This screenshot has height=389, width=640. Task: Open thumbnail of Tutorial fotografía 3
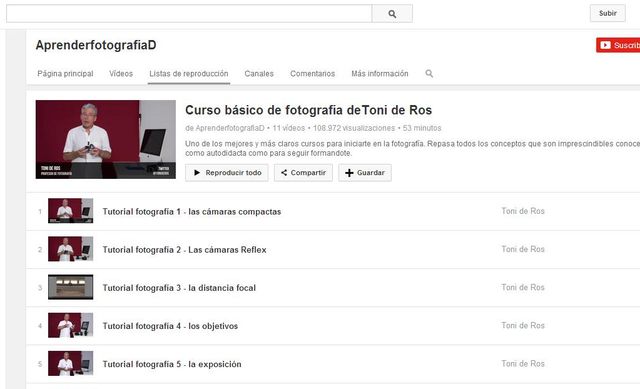(x=71, y=287)
